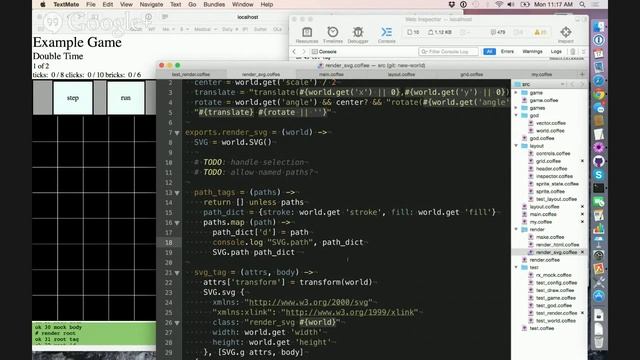Collapse the render folder in file browser
640x360 pixels.
coord(516,229)
